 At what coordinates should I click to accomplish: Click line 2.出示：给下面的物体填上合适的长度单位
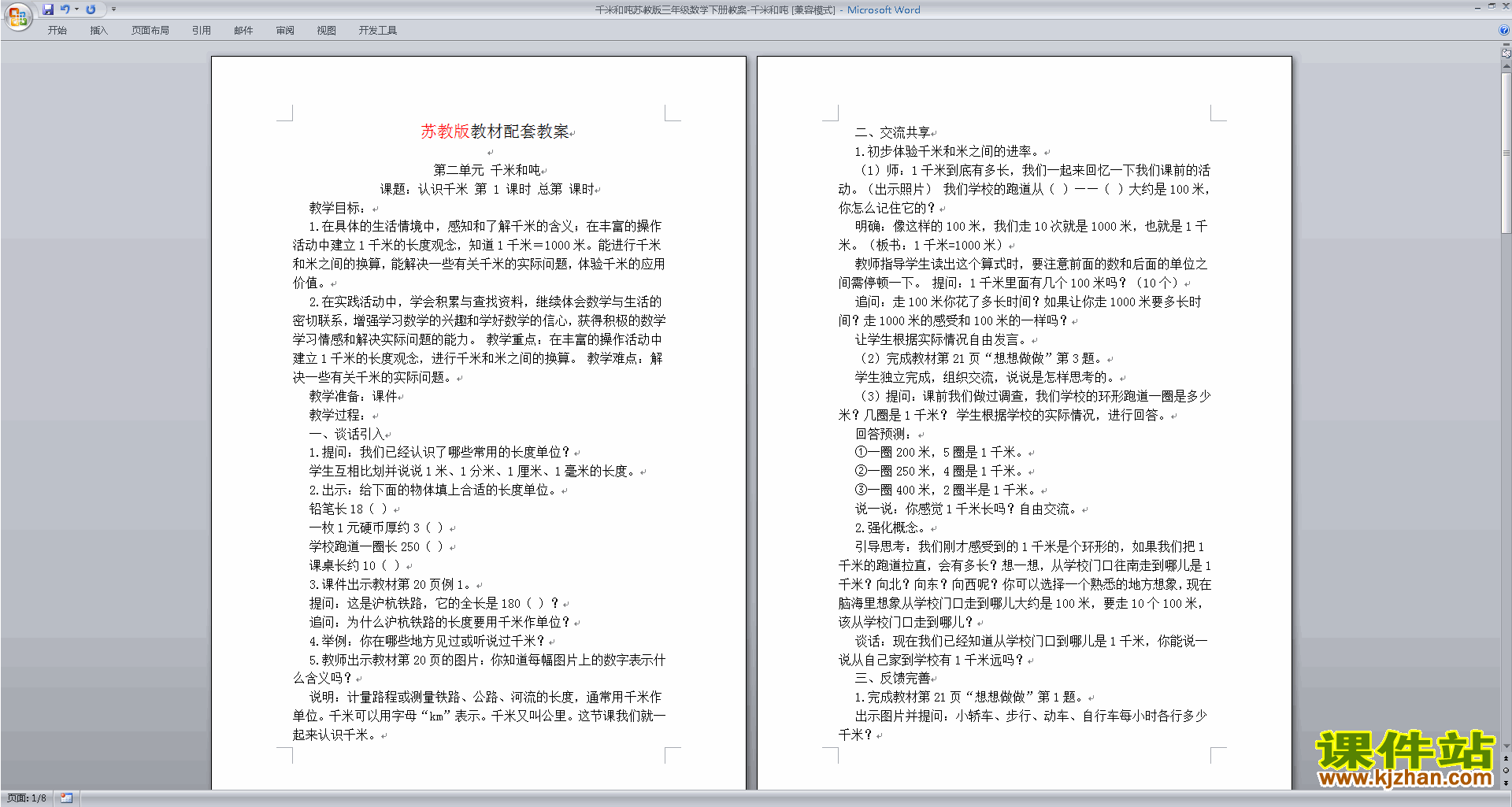pos(432,490)
